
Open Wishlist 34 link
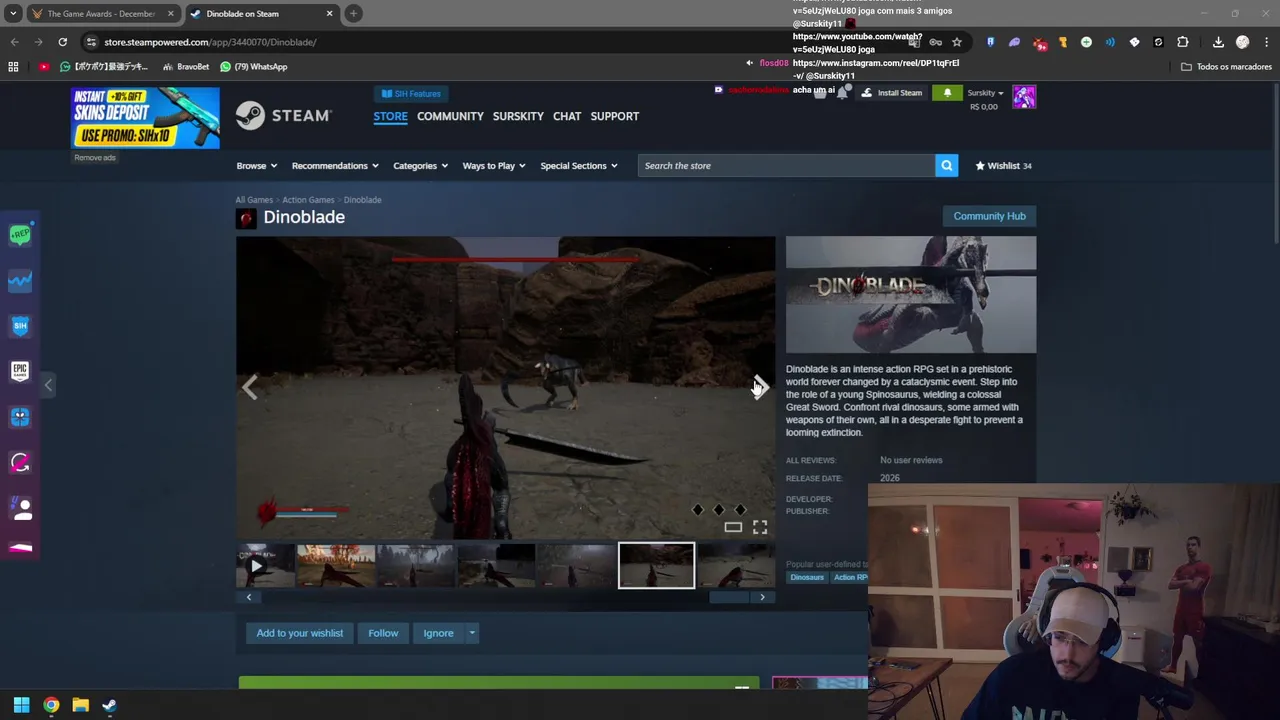(x=1003, y=166)
